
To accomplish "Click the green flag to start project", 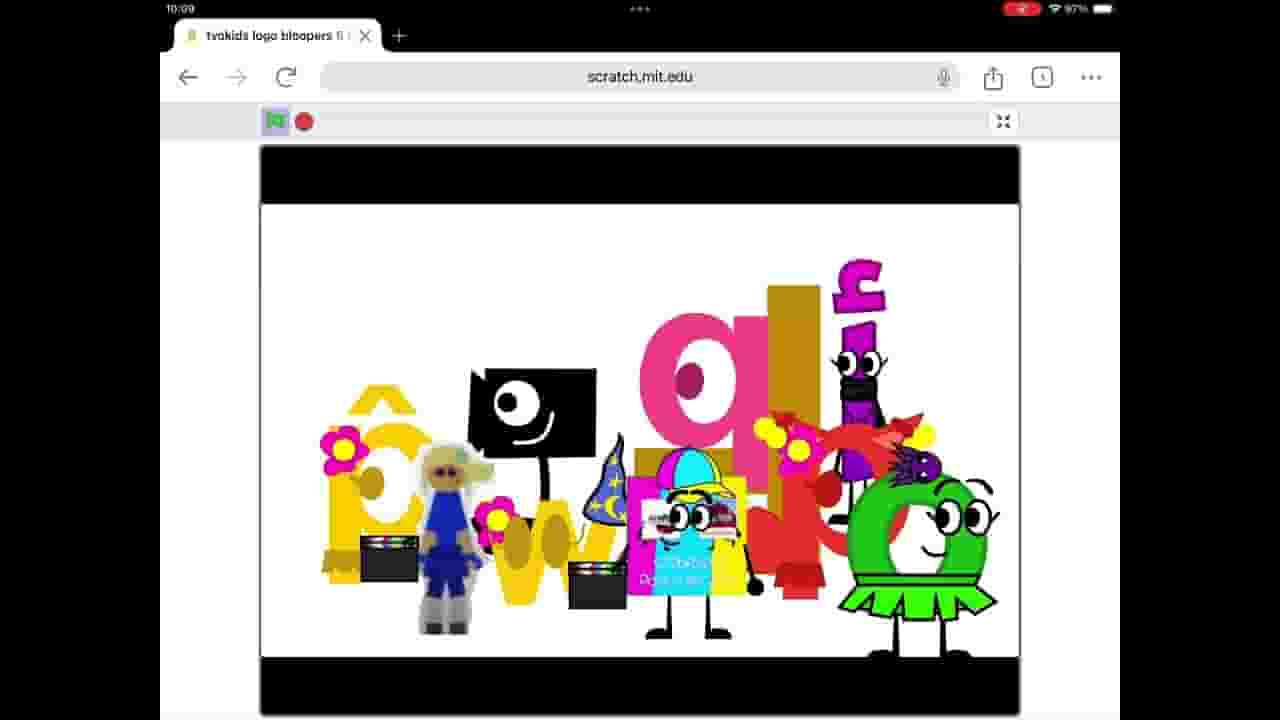I will tap(276, 122).
